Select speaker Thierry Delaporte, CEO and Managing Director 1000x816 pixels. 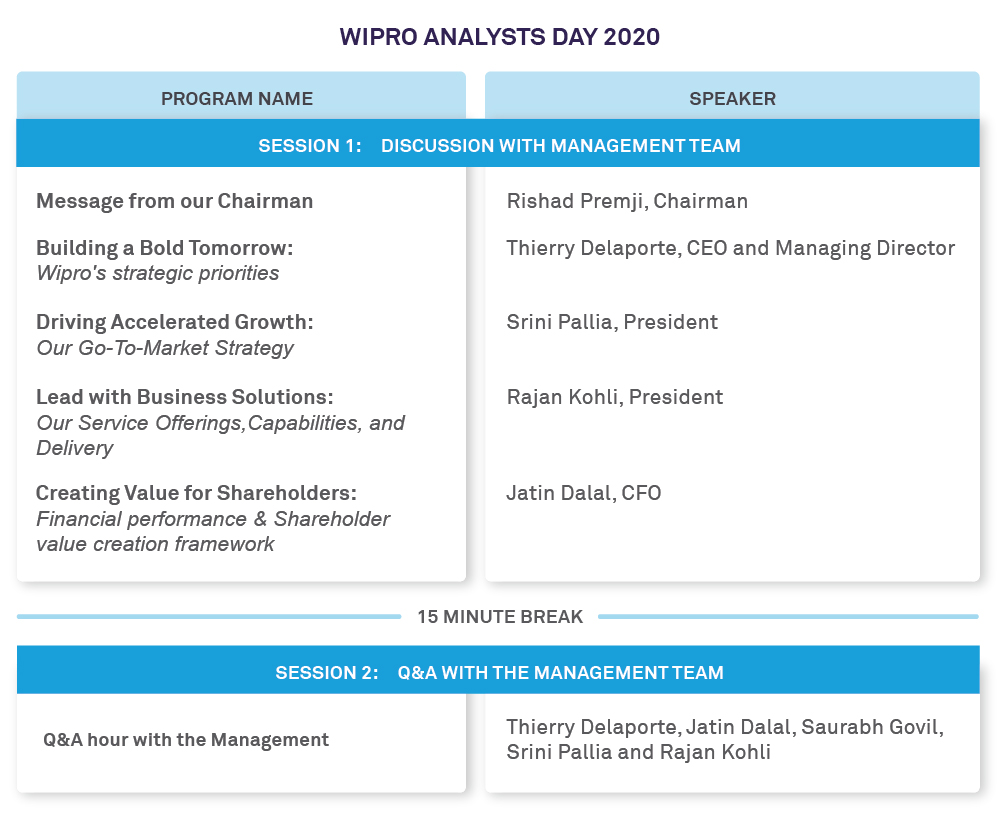click(x=730, y=248)
